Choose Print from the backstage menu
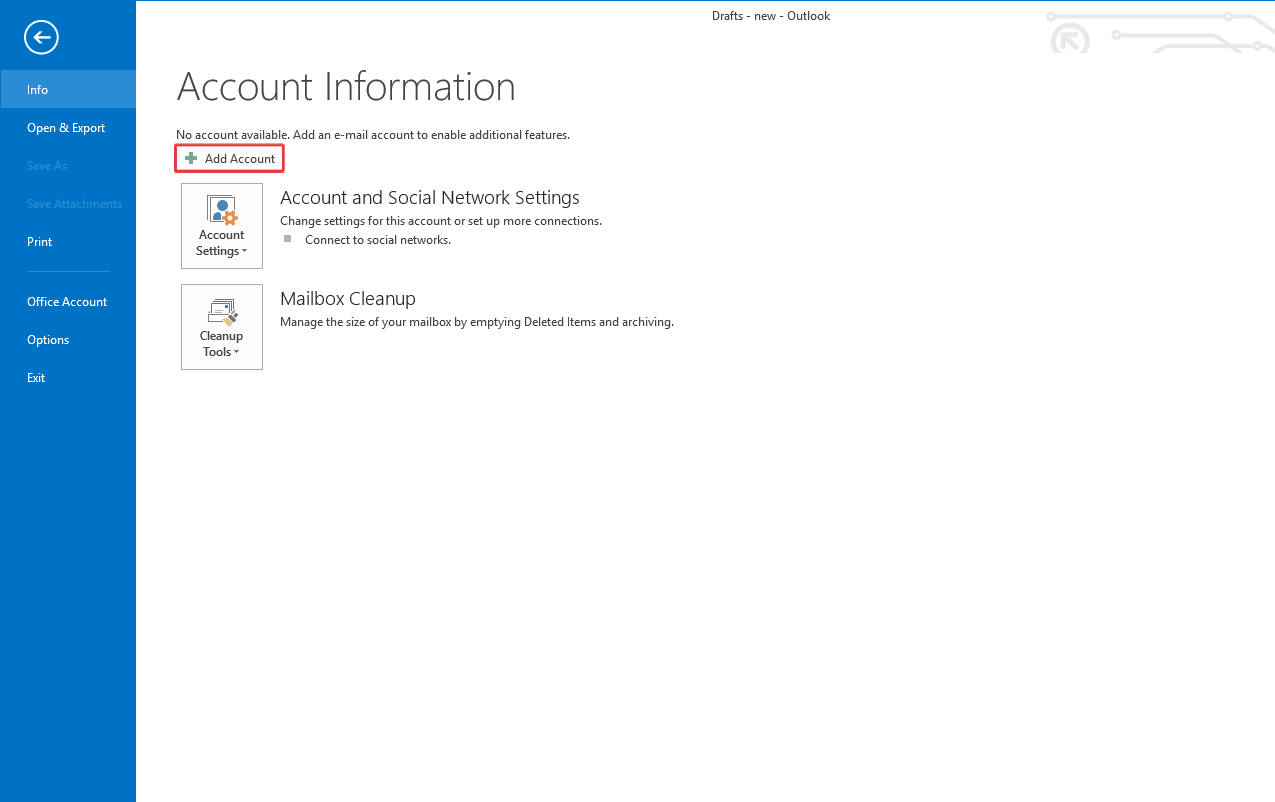 point(68,242)
